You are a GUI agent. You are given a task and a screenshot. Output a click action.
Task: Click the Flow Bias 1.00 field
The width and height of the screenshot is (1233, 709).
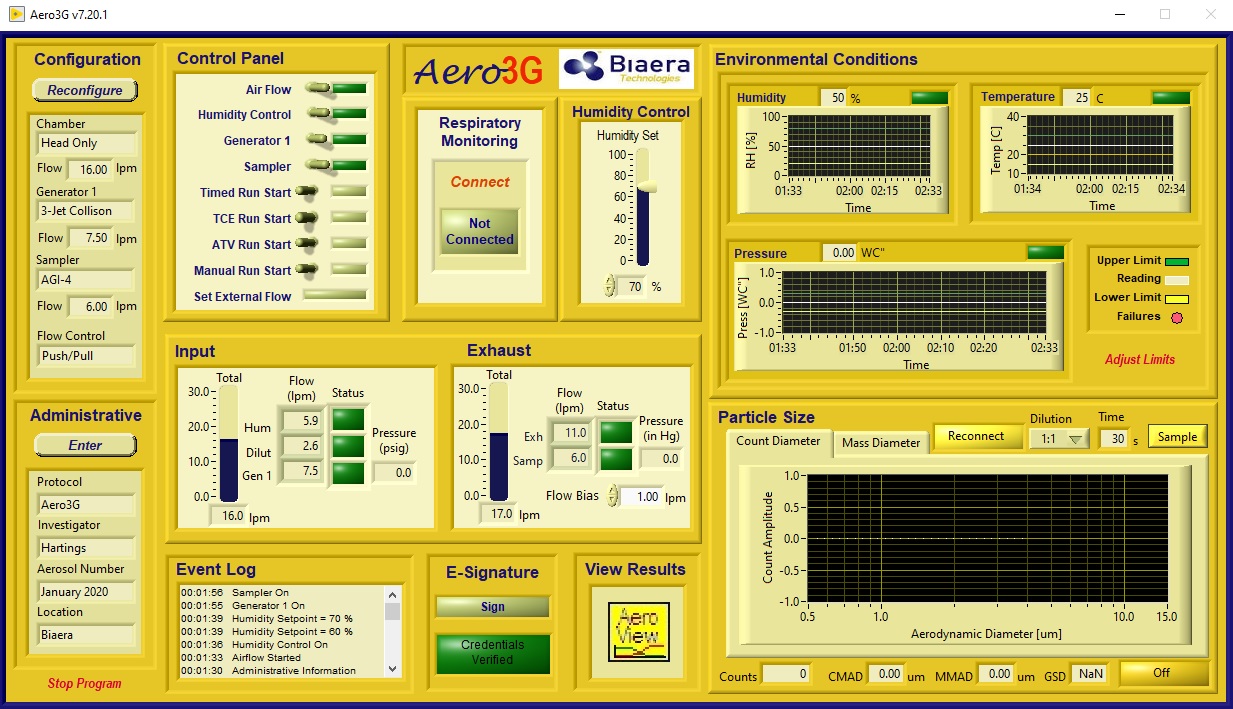pyautogui.click(x=642, y=496)
